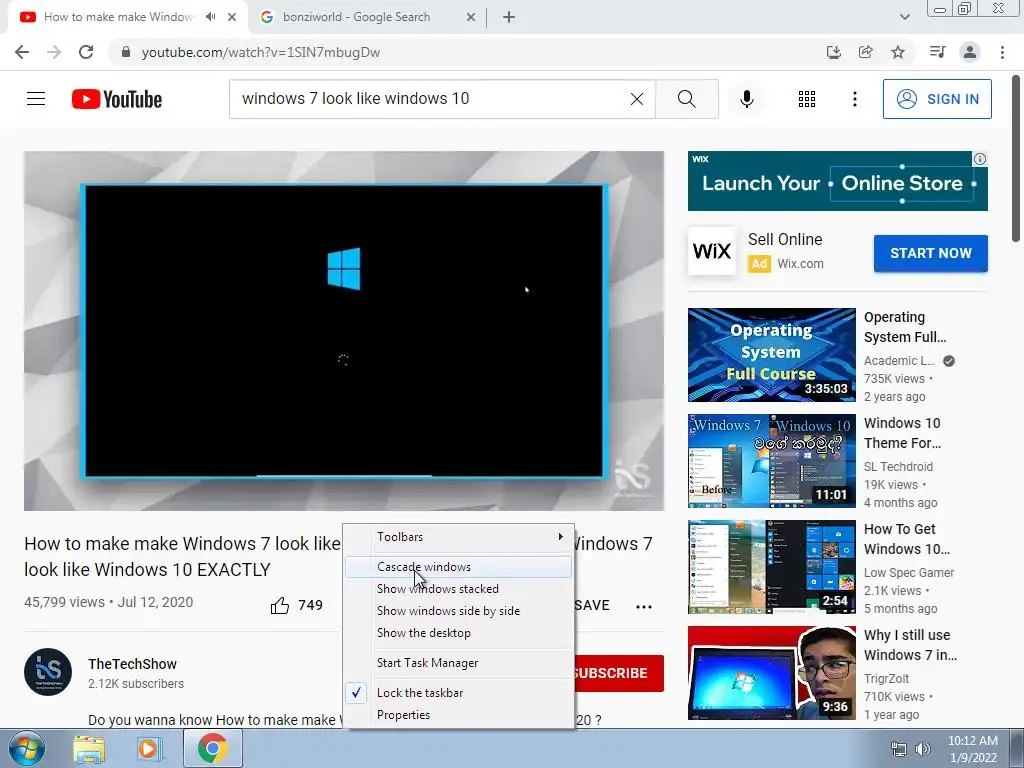This screenshot has height=768, width=1024.
Task: Go to the YouTube logo home page
Action: (117, 99)
